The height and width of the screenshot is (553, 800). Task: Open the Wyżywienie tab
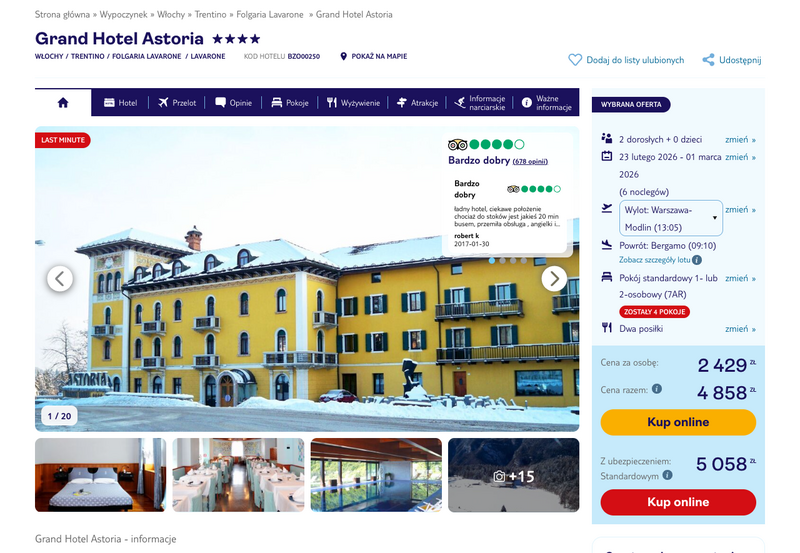[353, 103]
